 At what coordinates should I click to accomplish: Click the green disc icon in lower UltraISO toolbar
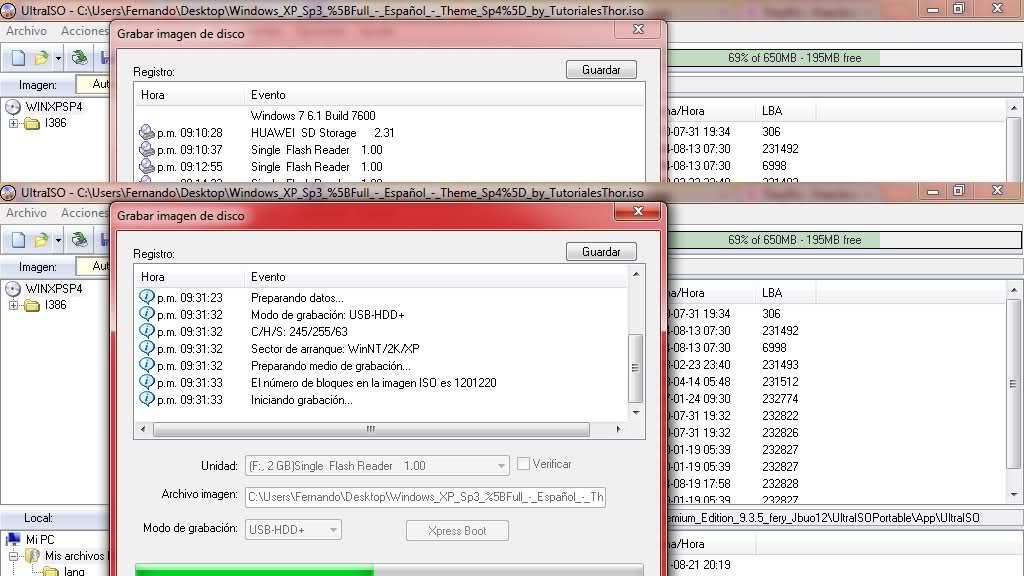(x=80, y=240)
